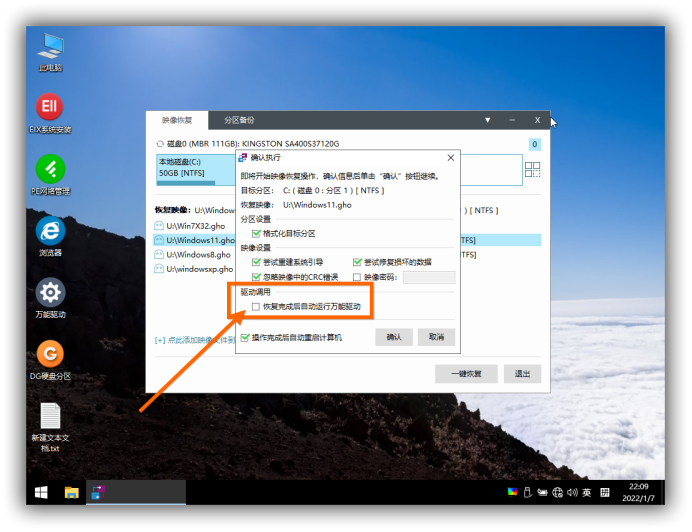Click the Windows Start button
This screenshot has width=692, height=532.
tap(42, 492)
